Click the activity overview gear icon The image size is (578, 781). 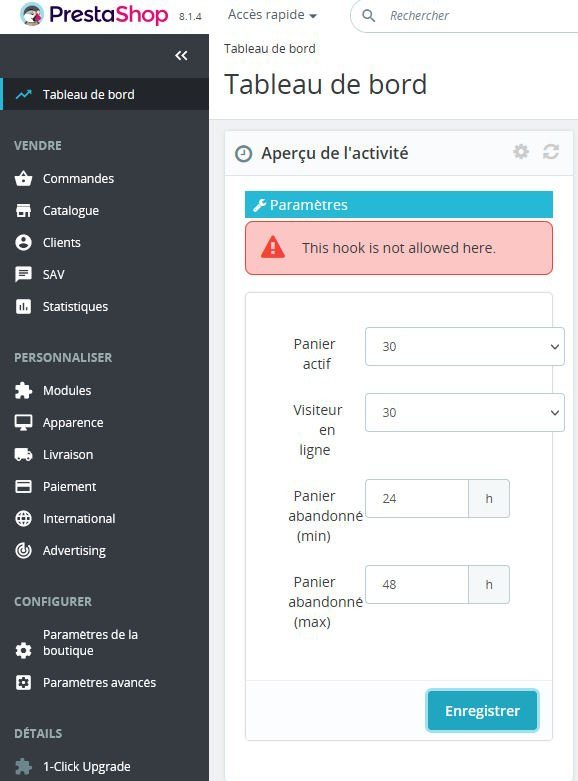(x=521, y=151)
